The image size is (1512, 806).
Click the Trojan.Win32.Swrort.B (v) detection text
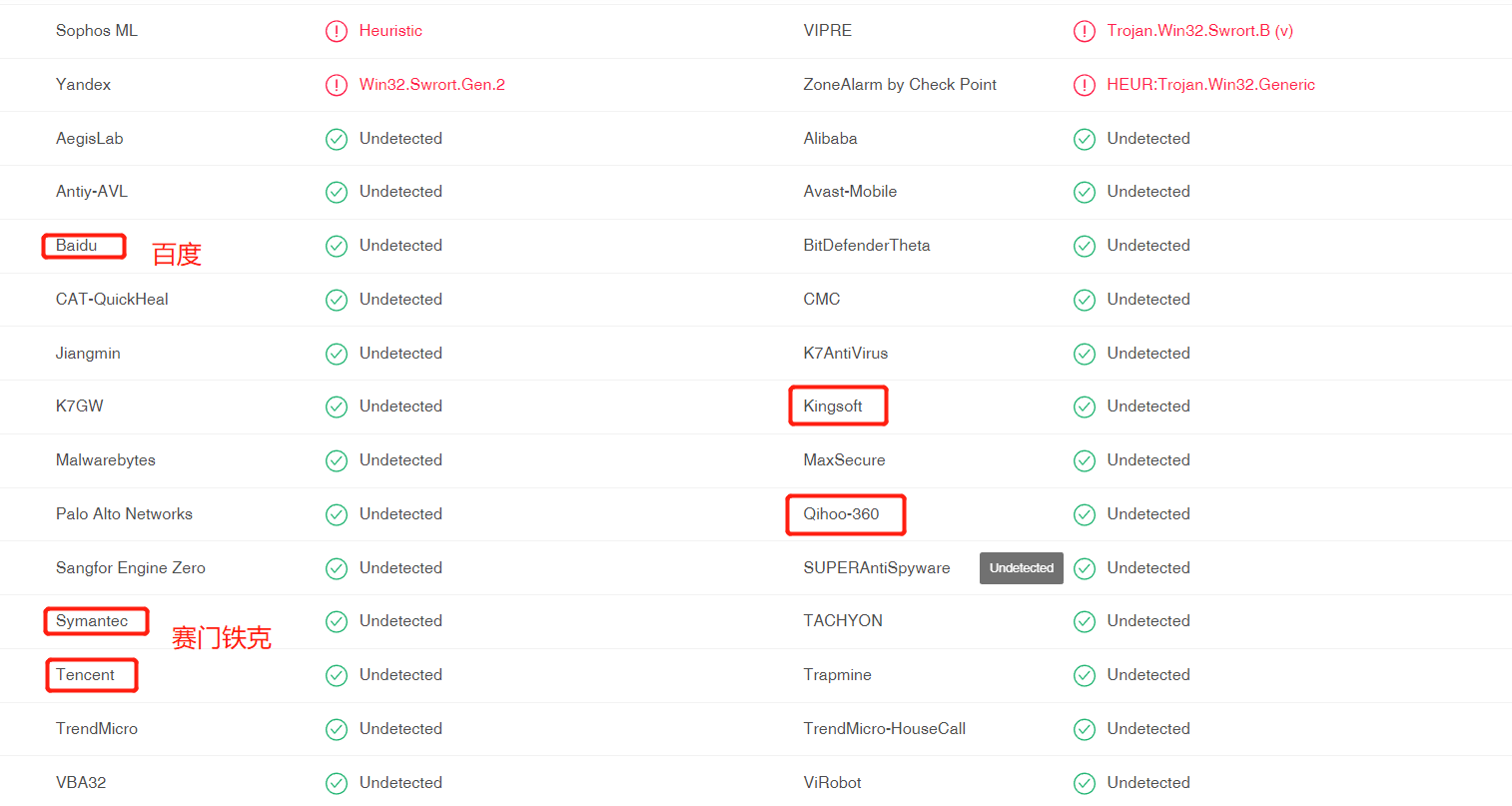click(1199, 31)
